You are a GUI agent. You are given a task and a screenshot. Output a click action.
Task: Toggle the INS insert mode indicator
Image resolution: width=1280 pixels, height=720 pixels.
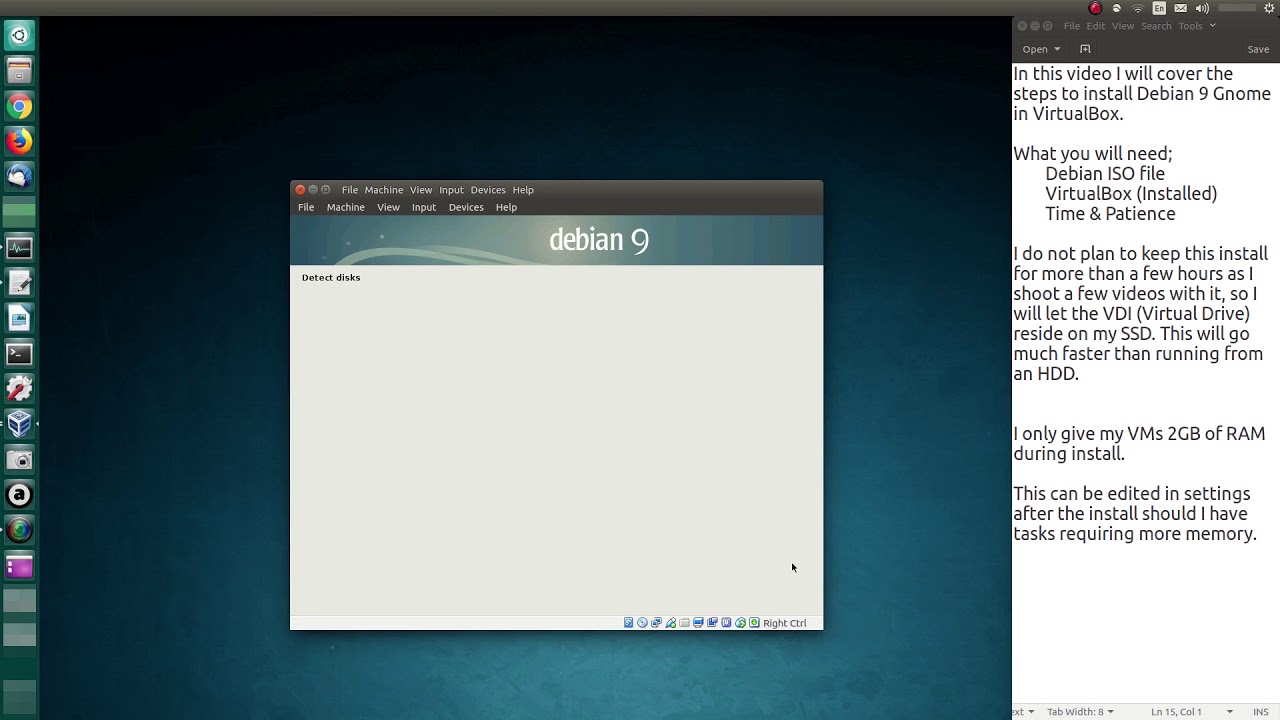tap(1261, 712)
